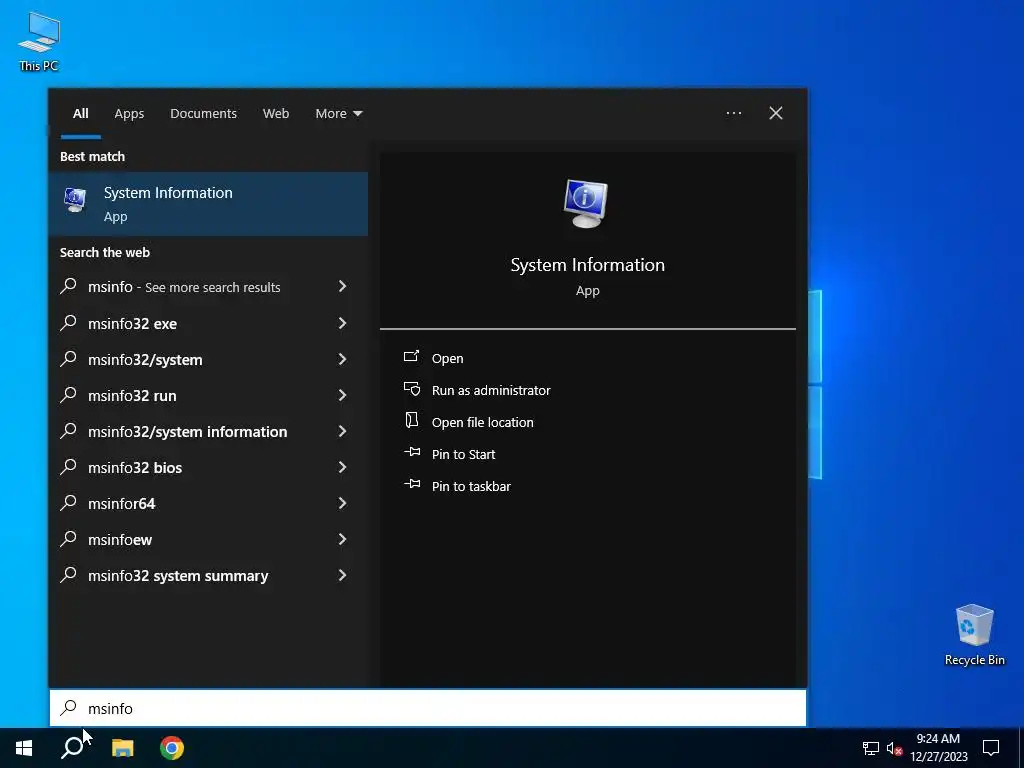Click the magnifier icon beside msinfo32 bios
Screen dimensions: 1024x768
[69, 467]
